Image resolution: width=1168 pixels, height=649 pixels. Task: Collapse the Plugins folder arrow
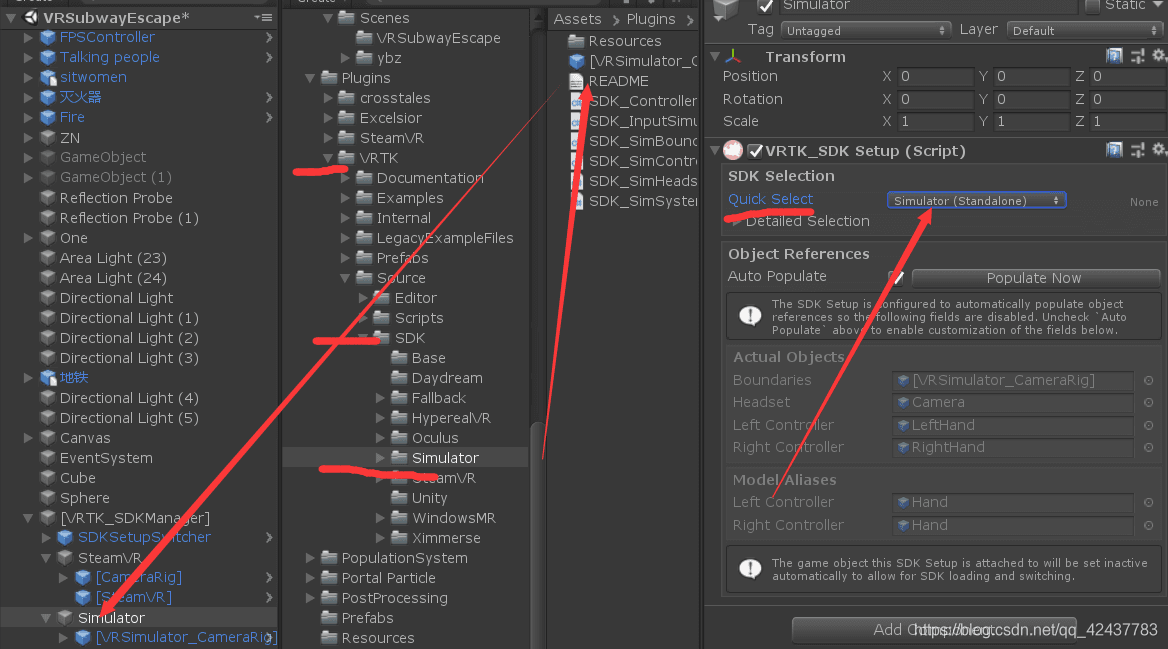310,78
